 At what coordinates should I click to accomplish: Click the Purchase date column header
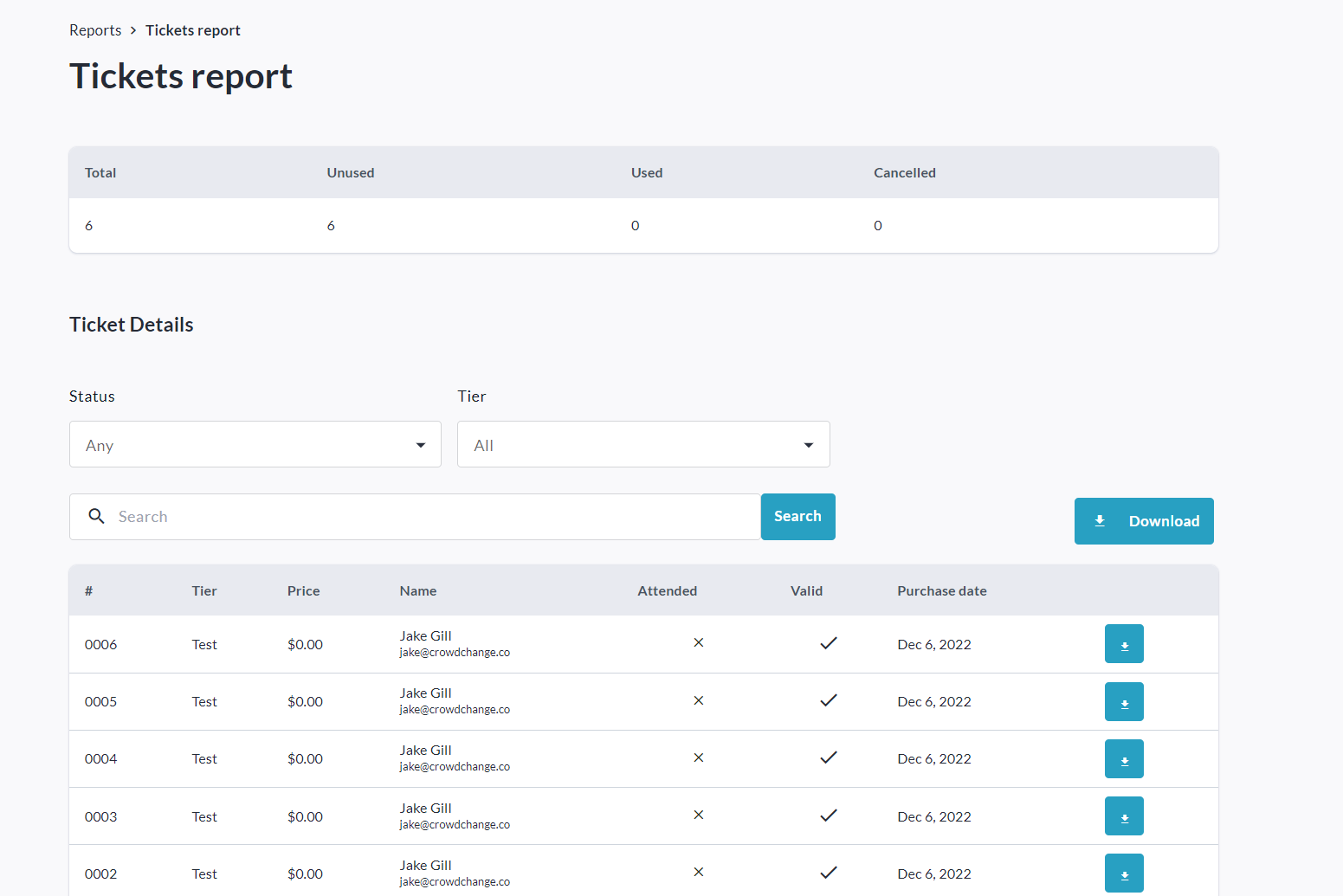click(941, 591)
